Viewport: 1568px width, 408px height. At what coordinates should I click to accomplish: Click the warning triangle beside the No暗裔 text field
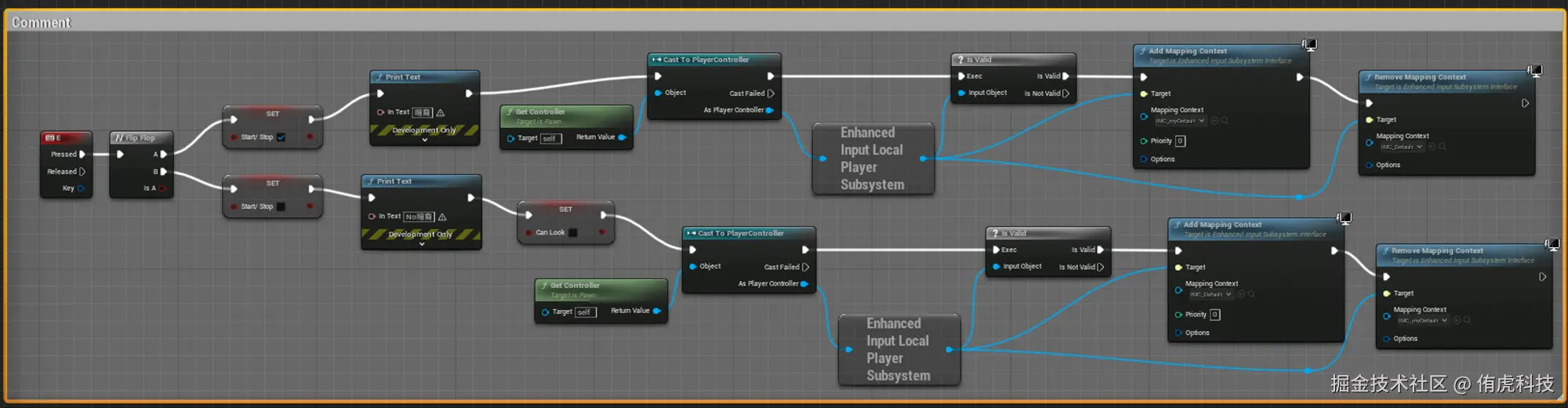coord(442,217)
